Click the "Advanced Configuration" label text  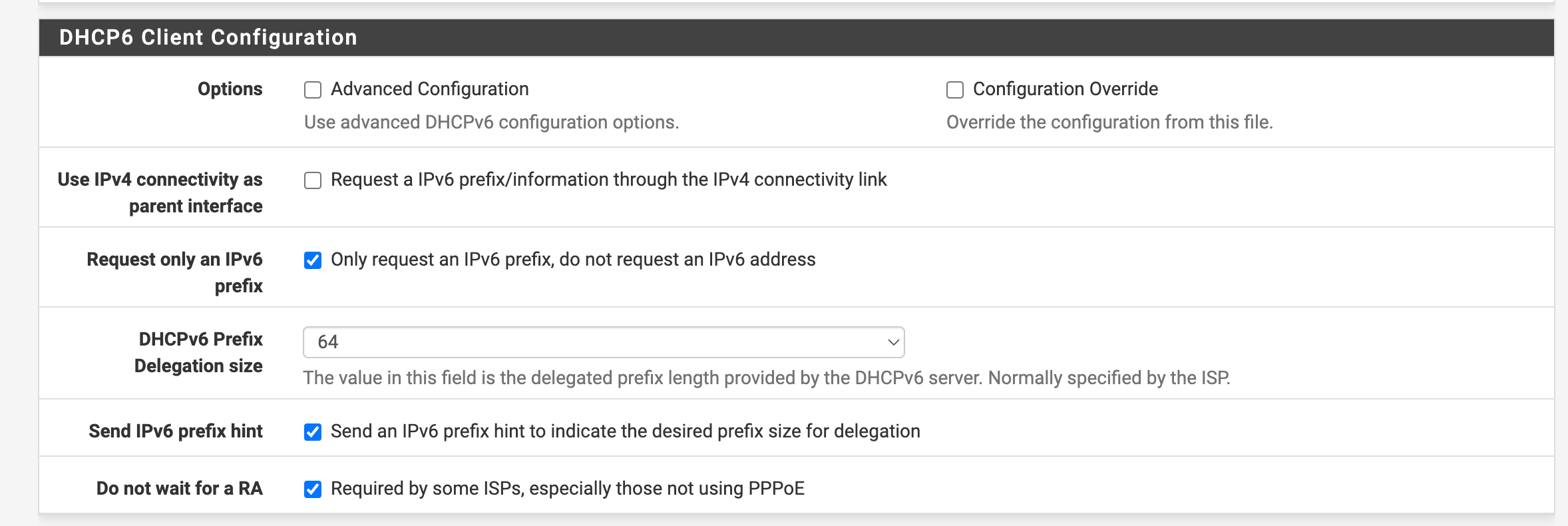click(429, 89)
